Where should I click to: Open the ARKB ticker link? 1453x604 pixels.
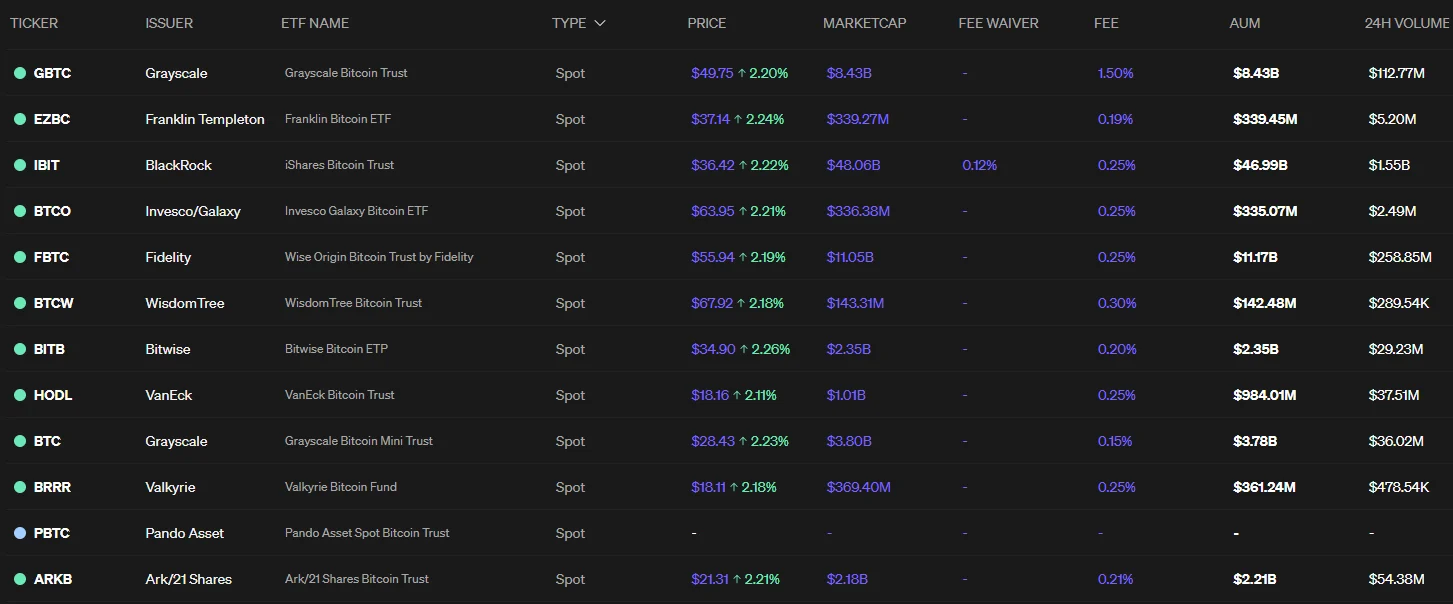click(x=53, y=579)
